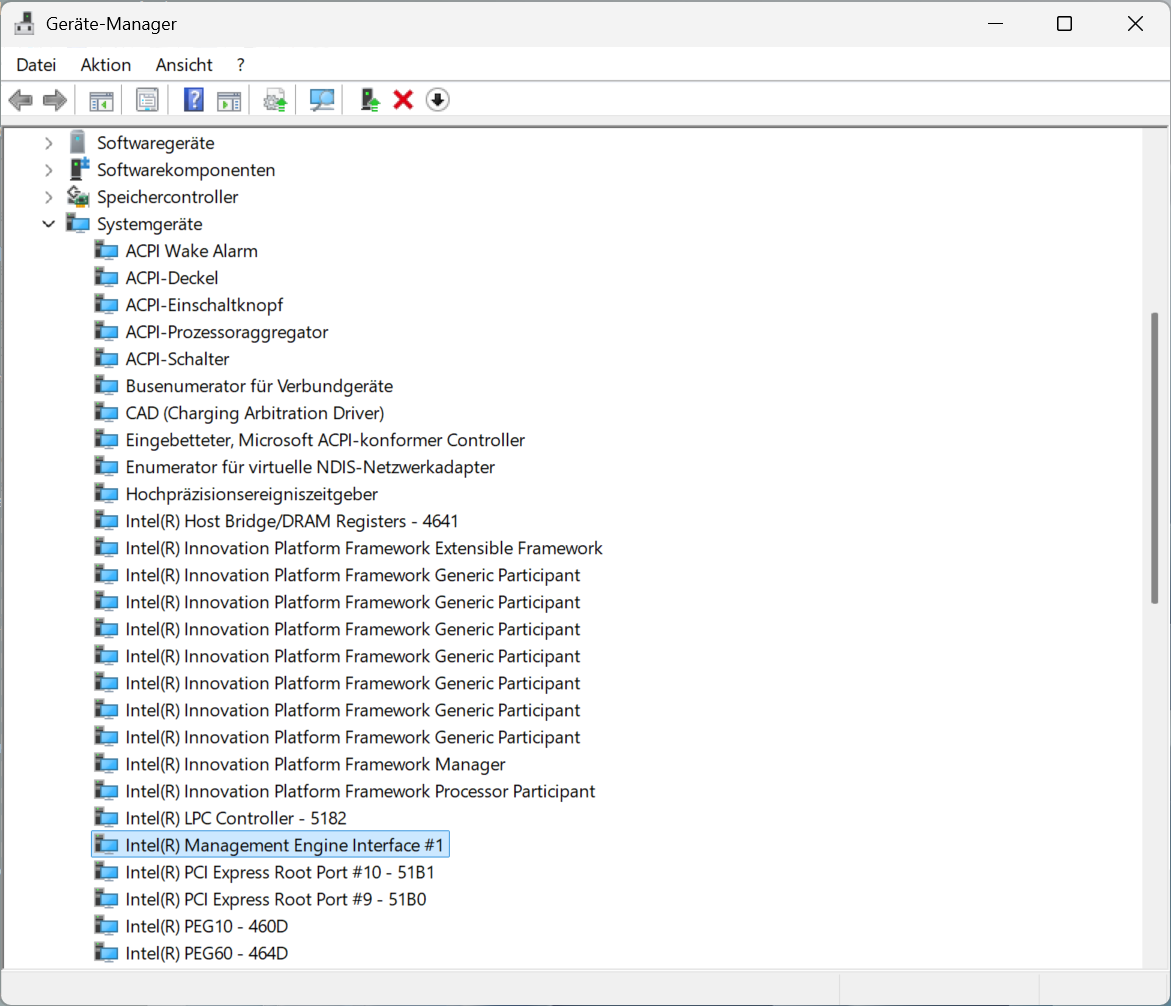Open the Aktion menu
The image size is (1171, 1006).
[x=105, y=65]
